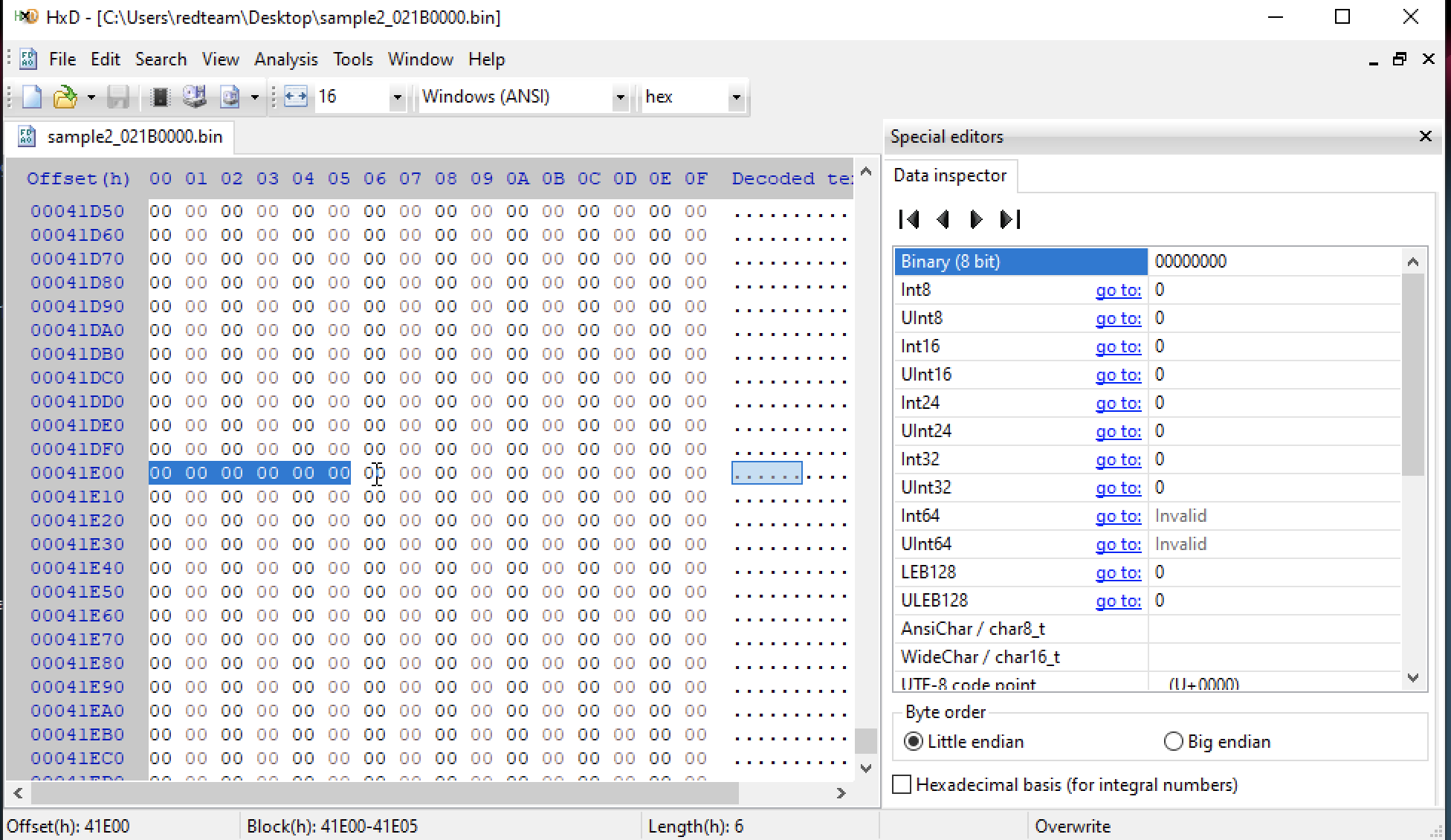This screenshot has width=1451, height=840.
Task: Enable Hexadecimal basis checkbox
Action: click(x=902, y=784)
